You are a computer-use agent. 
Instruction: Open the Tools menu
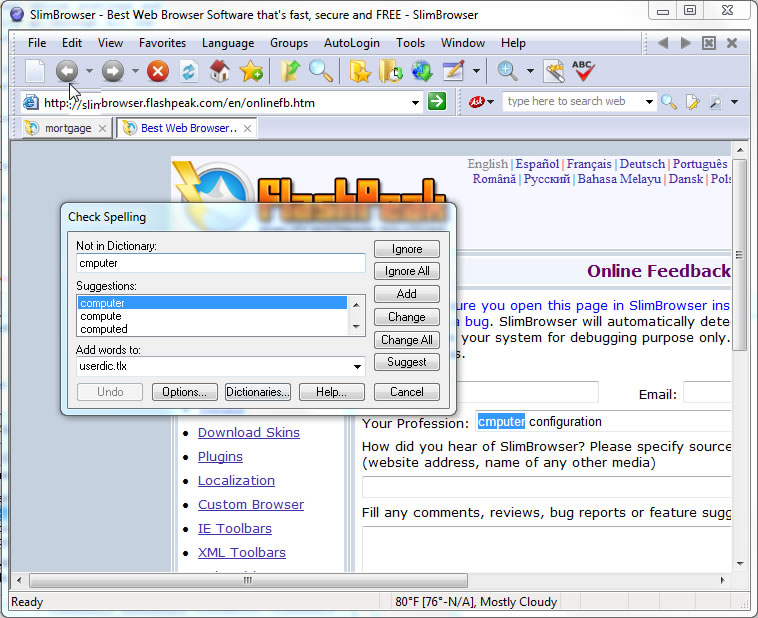pyautogui.click(x=410, y=43)
